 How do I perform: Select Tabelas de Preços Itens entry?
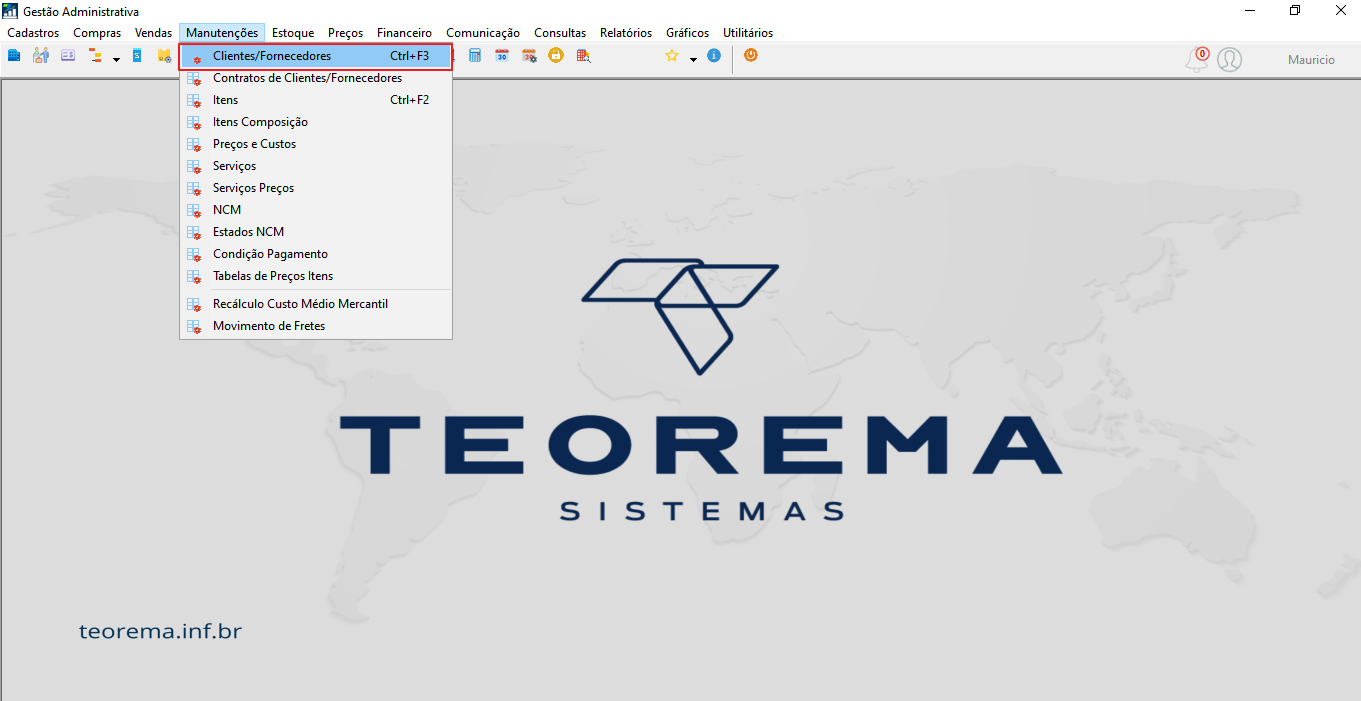(316, 276)
